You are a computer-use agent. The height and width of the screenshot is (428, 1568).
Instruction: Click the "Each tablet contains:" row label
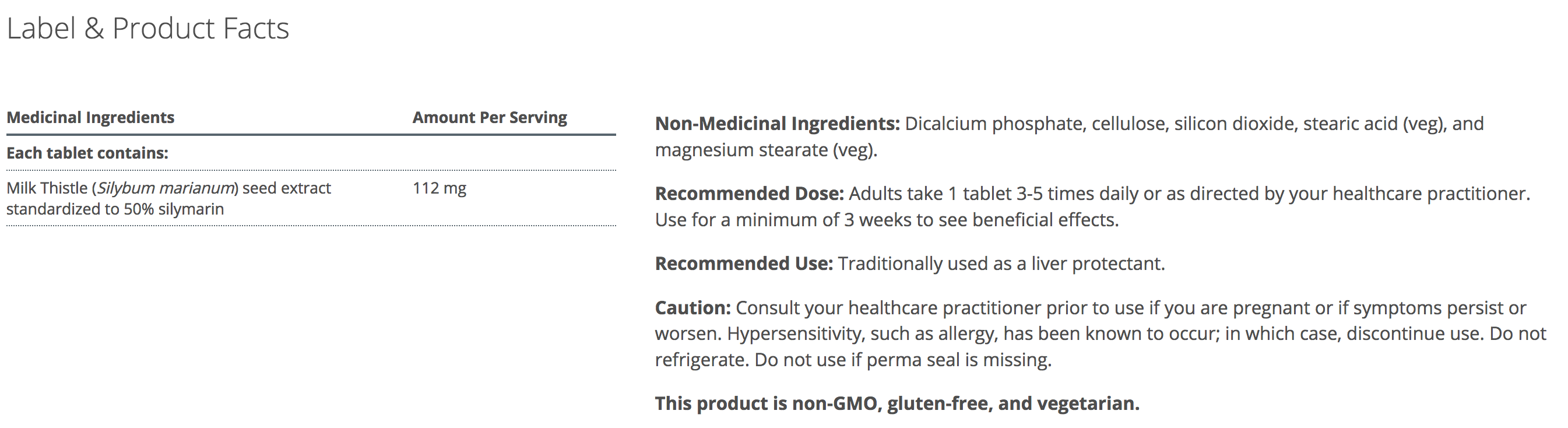tap(87, 153)
